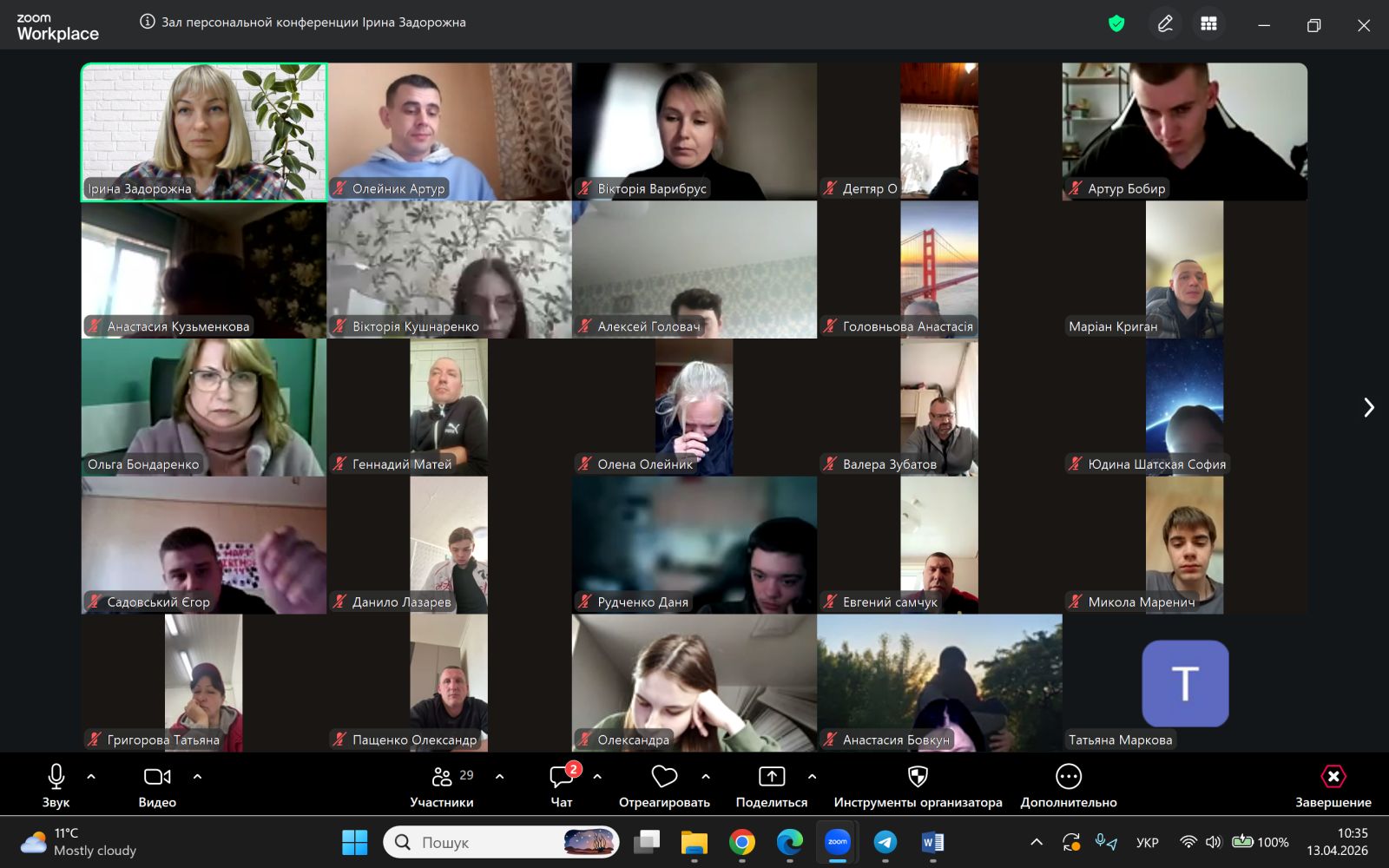
Task: Open the annotation pencil icon
Action: [x=1165, y=23]
